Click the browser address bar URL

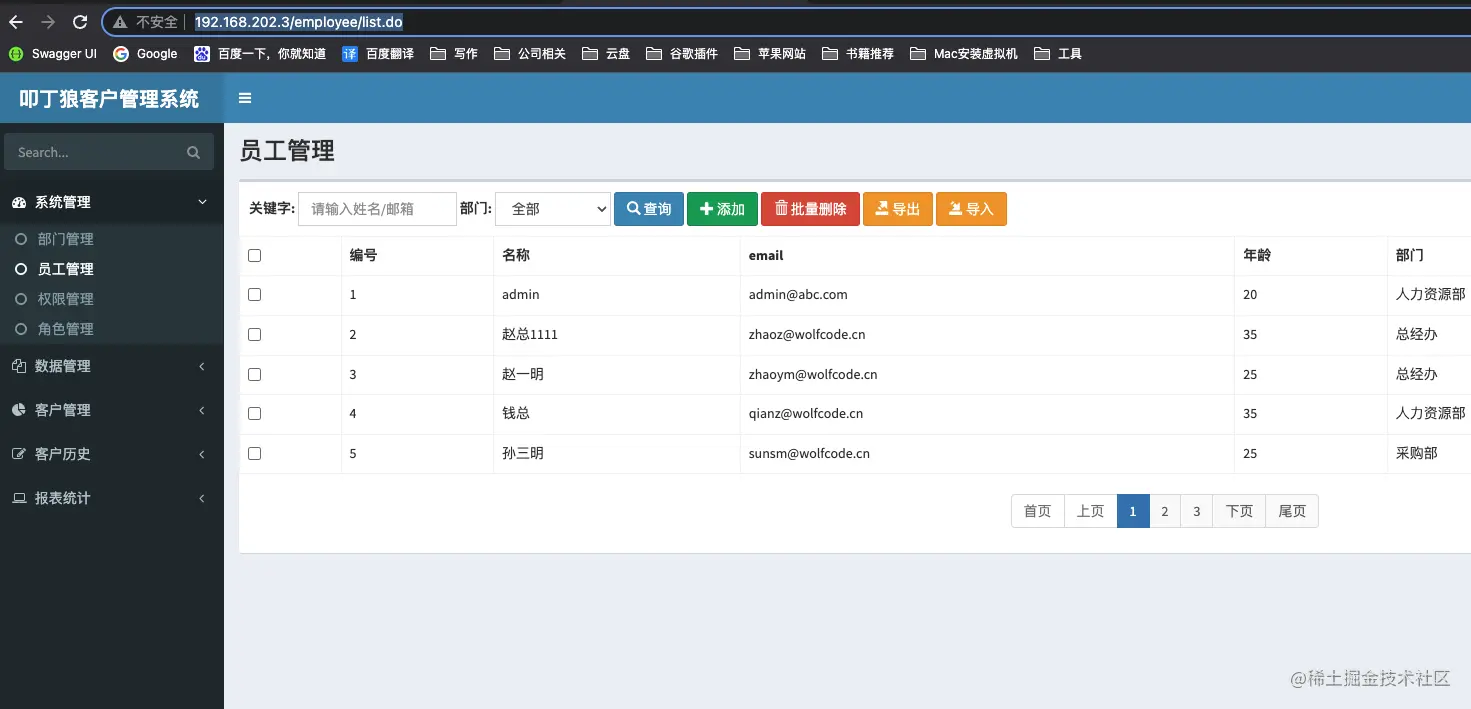(x=299, y=22)
